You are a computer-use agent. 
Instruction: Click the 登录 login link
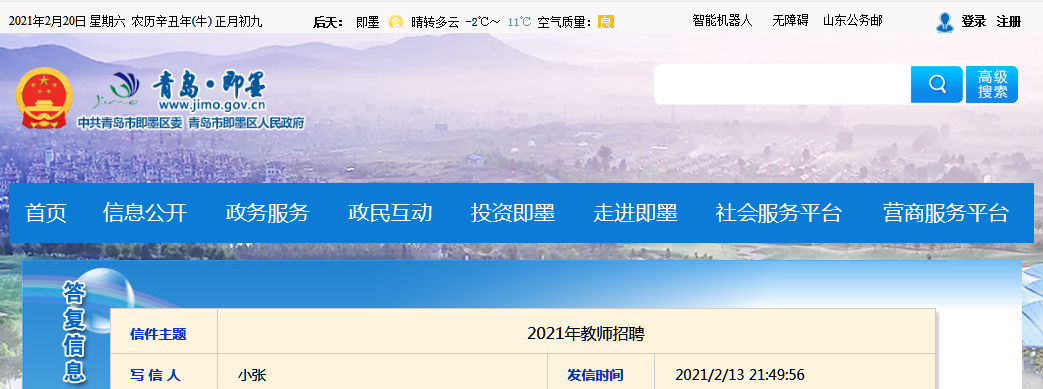[x=973, y=22]
